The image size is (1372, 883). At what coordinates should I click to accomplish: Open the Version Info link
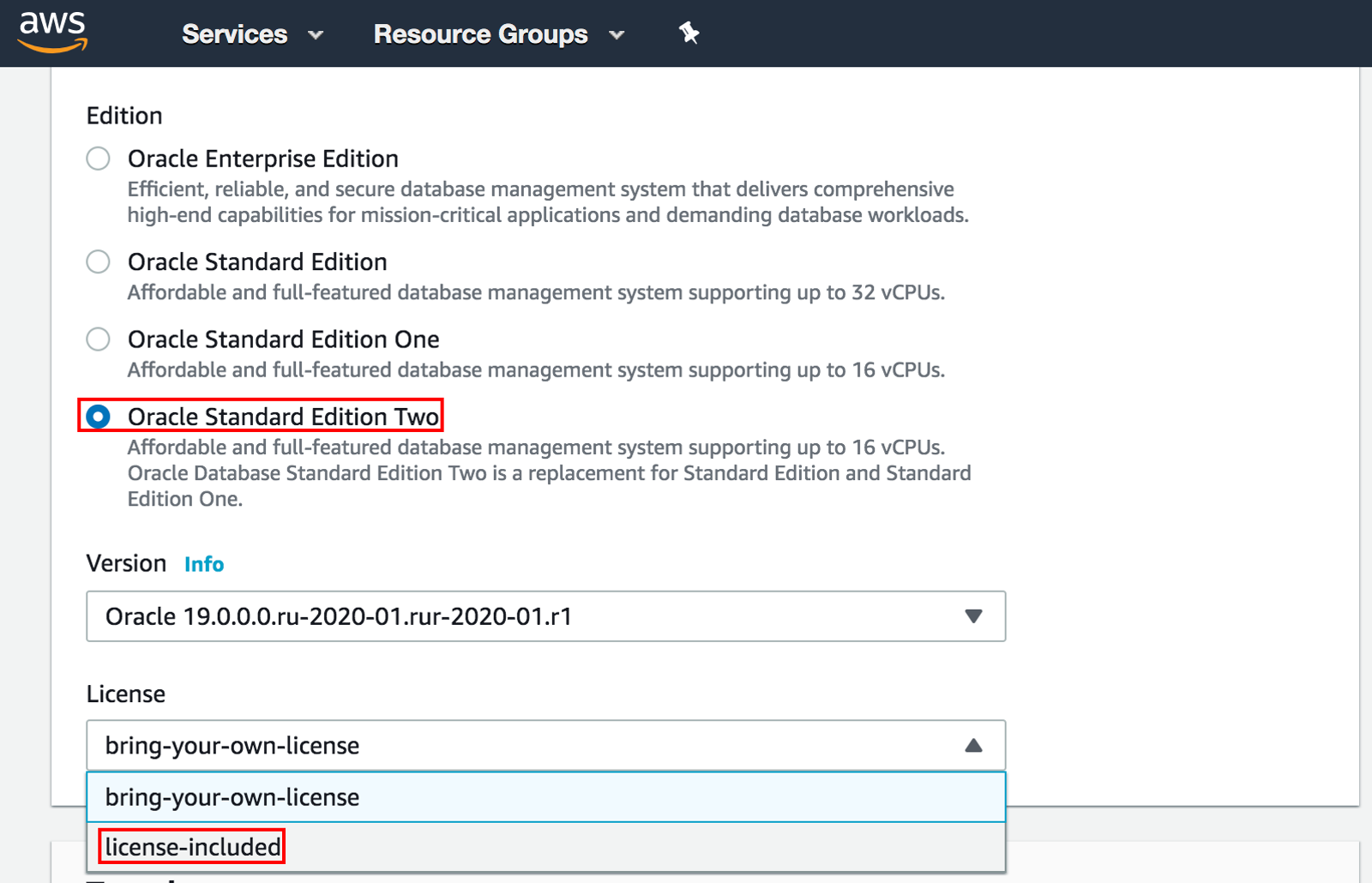pos(204,564)
